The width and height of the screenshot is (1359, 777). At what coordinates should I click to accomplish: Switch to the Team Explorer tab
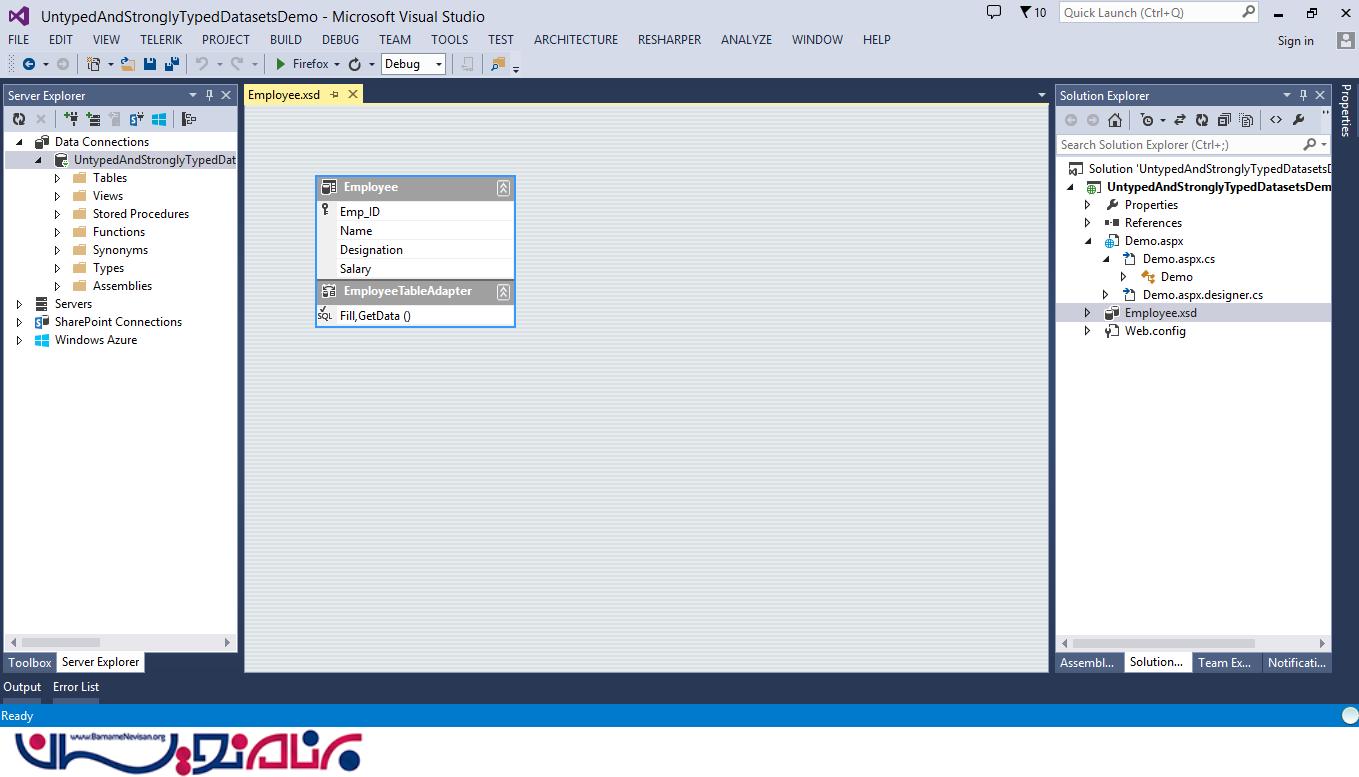click(1224, 662)
